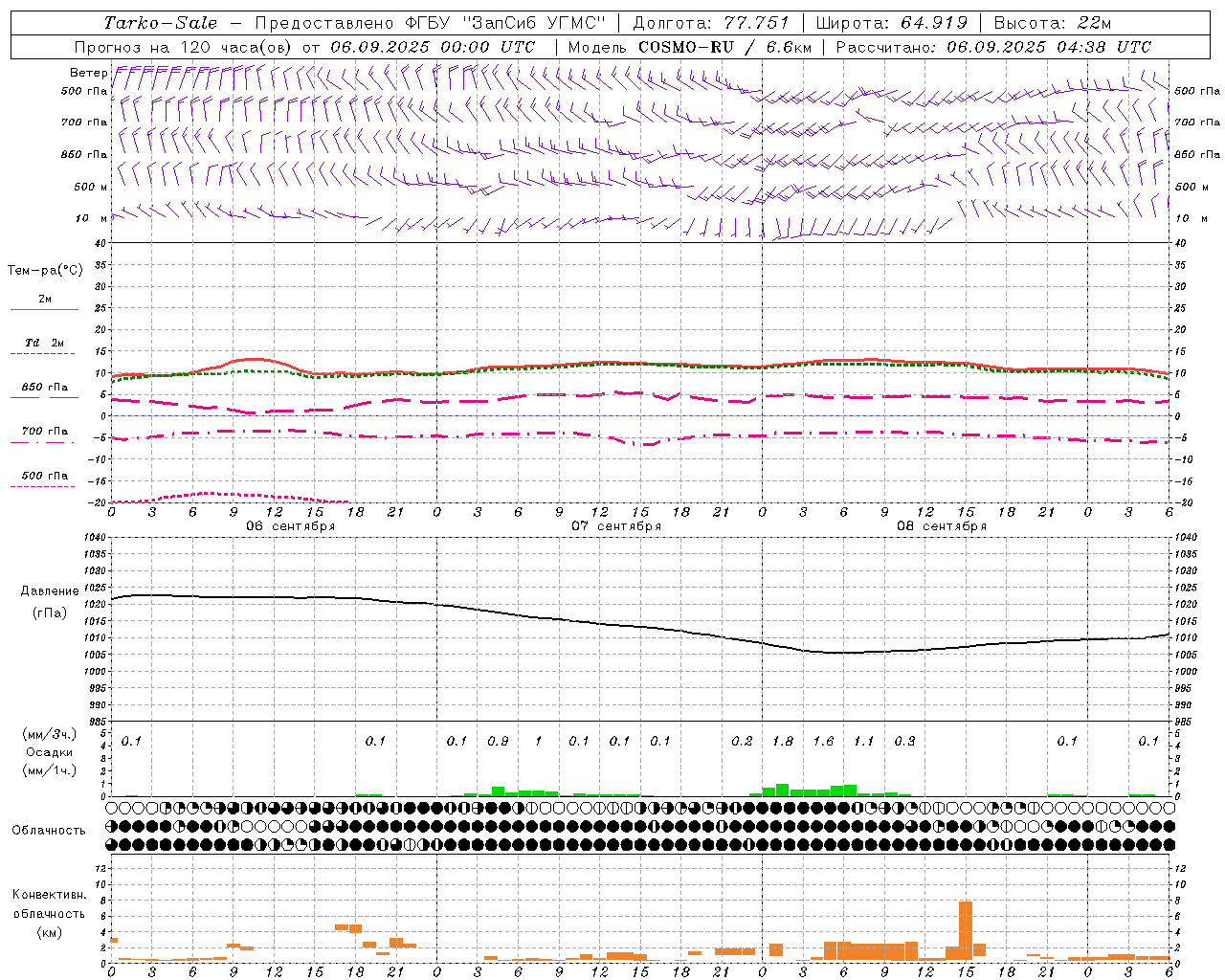This screenshot has width=1225, height=980.
Task: Click the 08 сентября date label
Action: [941, 526]
